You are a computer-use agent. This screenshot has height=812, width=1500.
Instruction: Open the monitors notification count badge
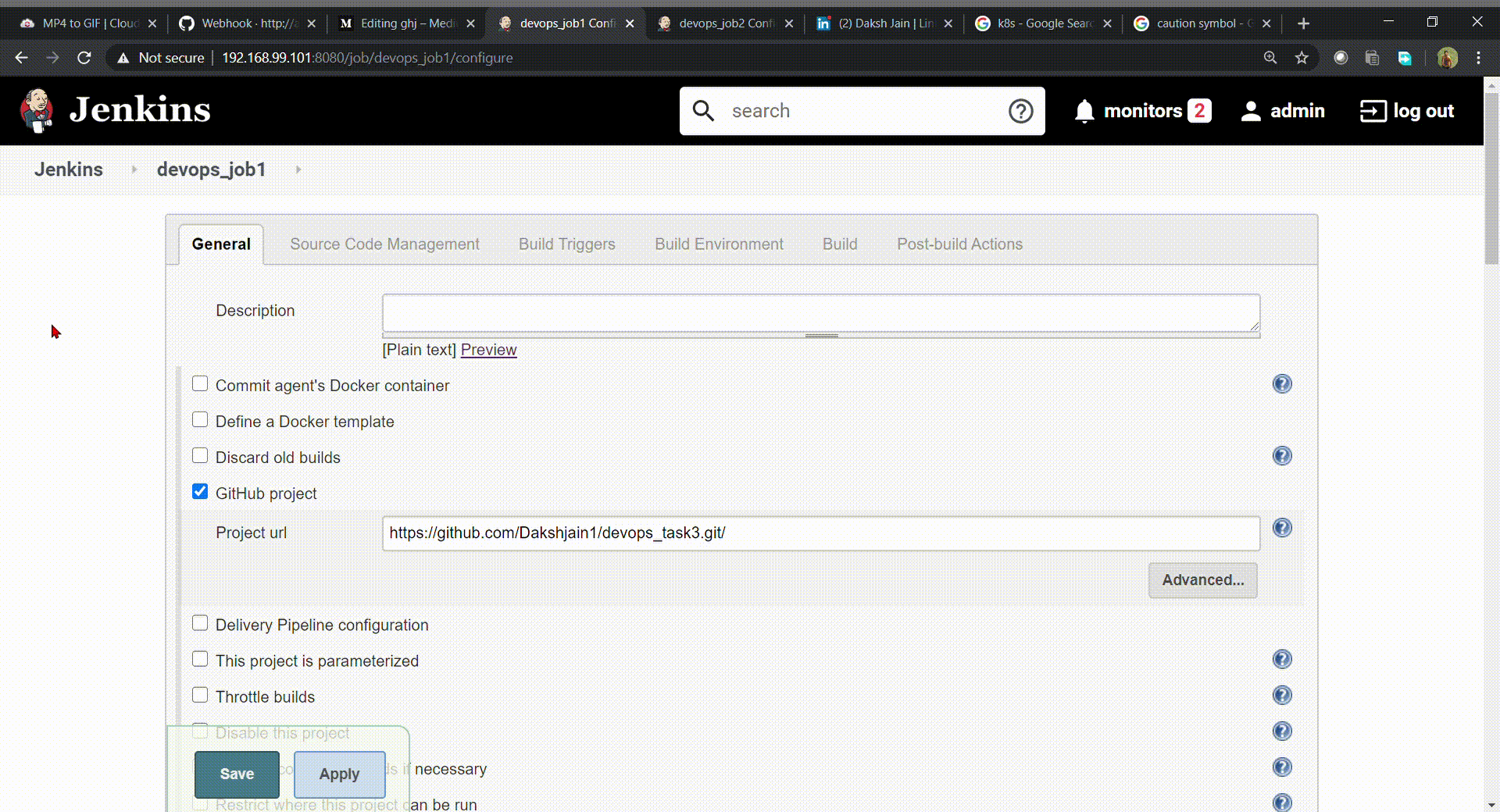[1199, 111]
